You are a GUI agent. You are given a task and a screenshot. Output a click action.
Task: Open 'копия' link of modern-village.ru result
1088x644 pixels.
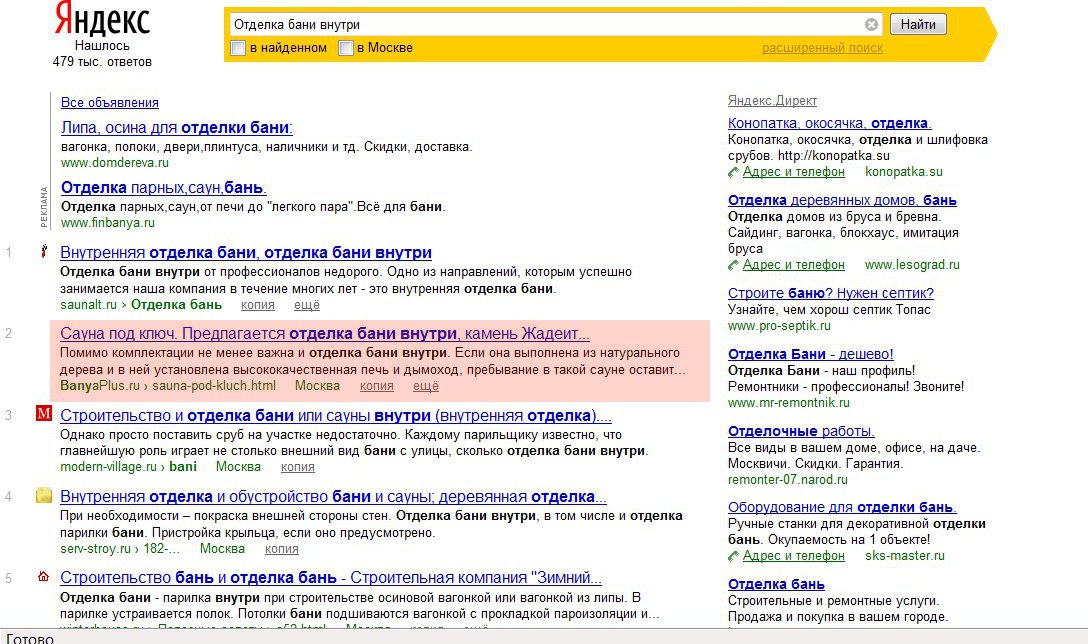[298, 467]
